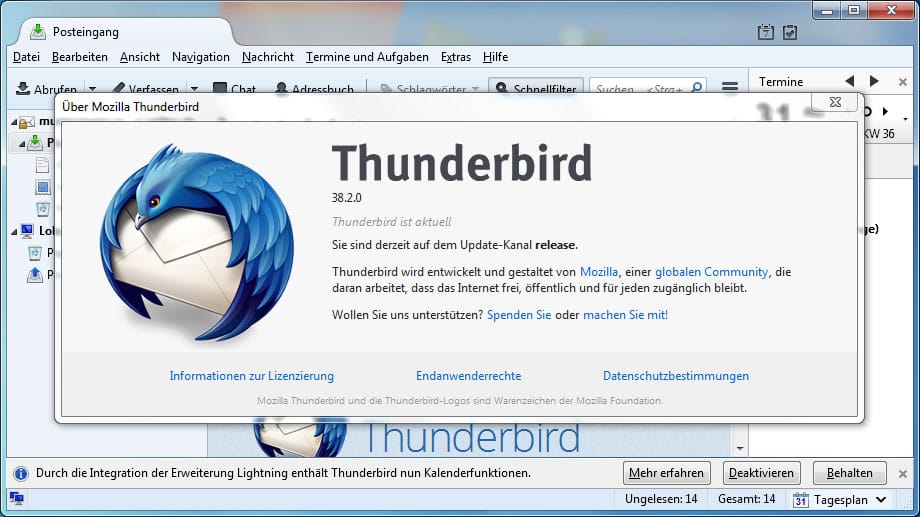Click the Gesamt: 14 status text
This screenshot has width=920, height=517.
746,499
